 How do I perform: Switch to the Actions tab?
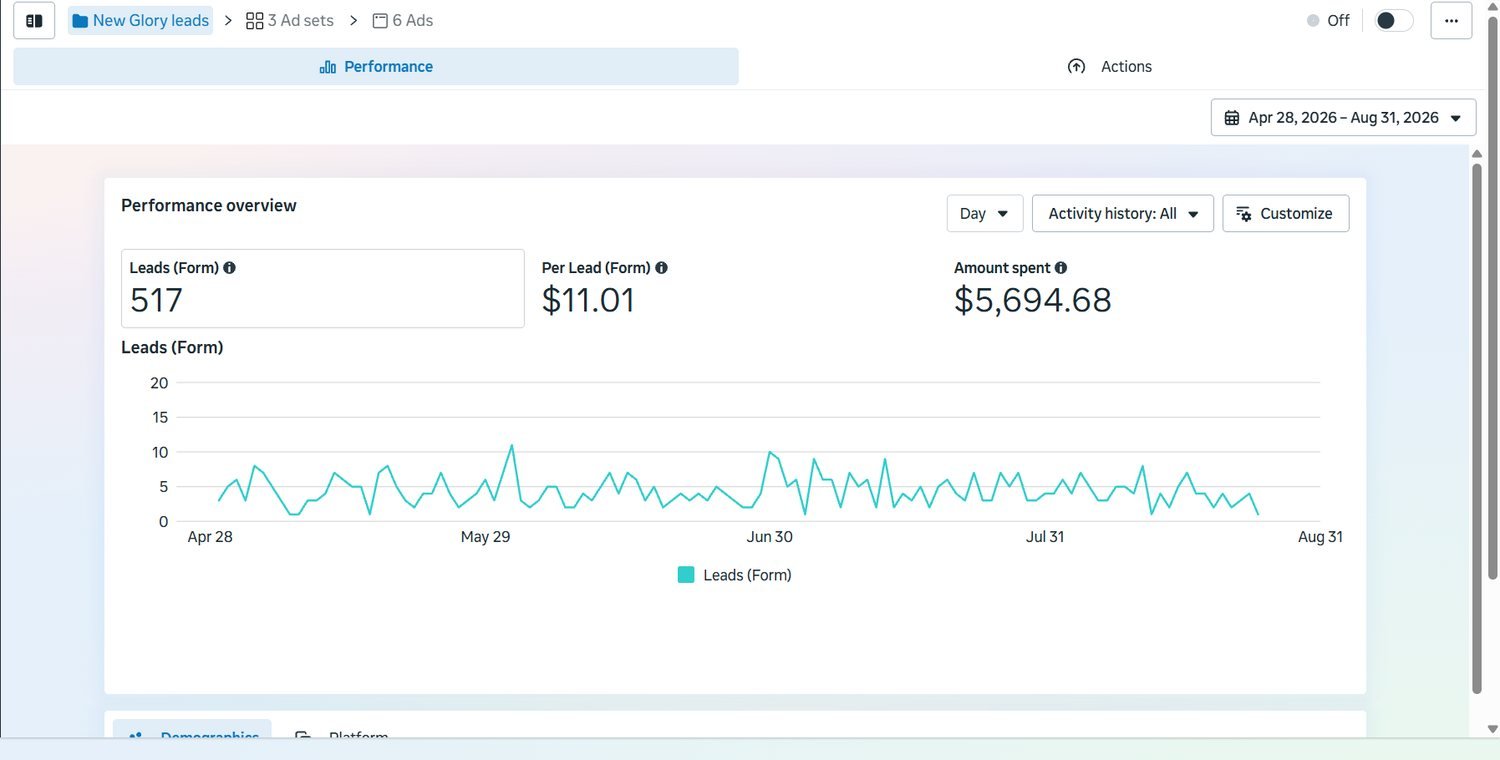(x=1110, y=67)
